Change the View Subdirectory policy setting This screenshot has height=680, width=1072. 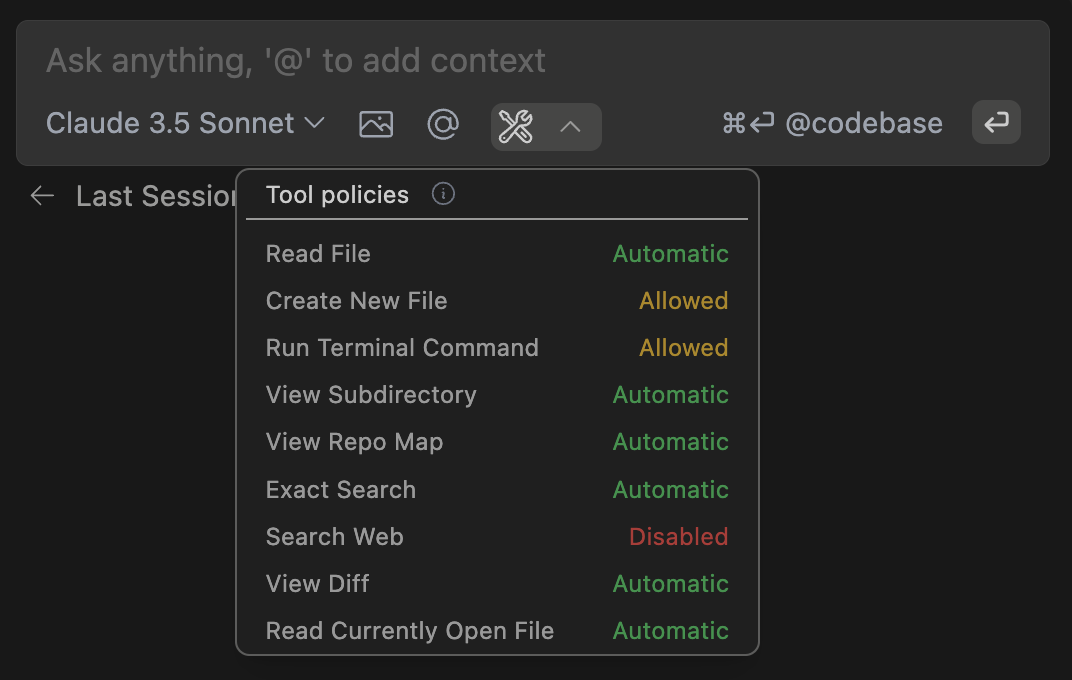tap(670, 395)
